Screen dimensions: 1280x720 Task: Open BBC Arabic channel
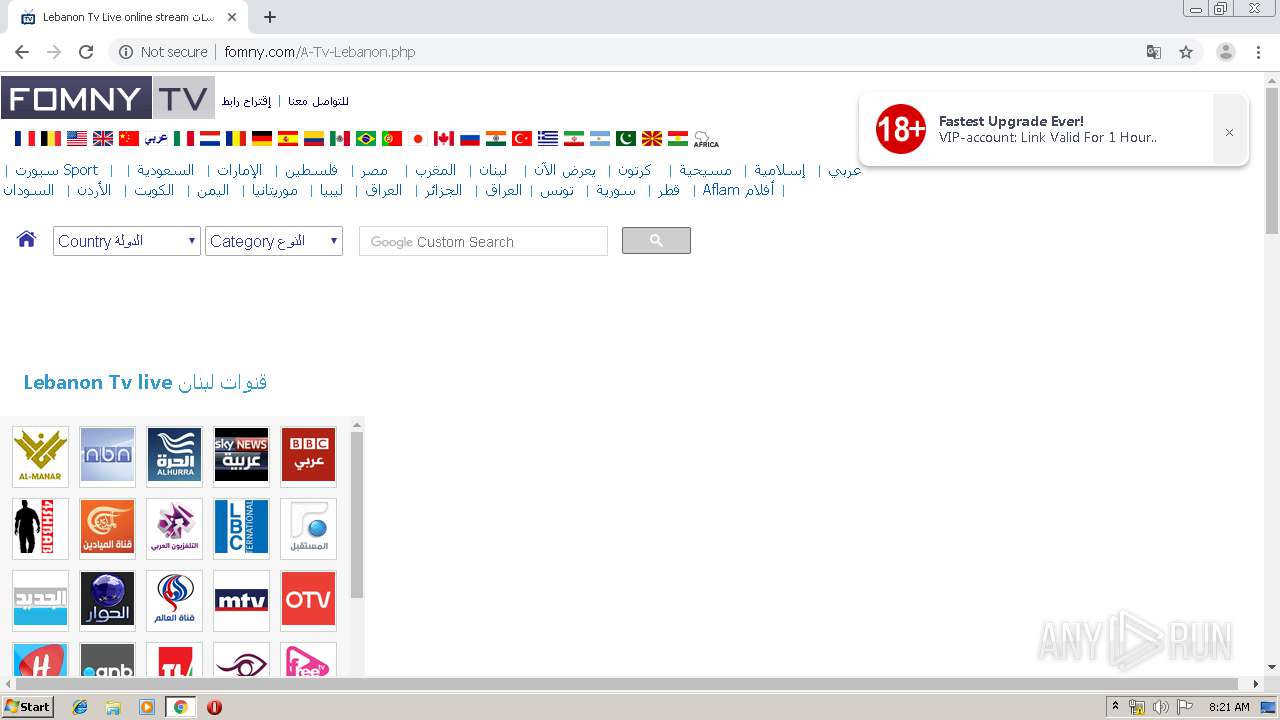pos(308,456)
